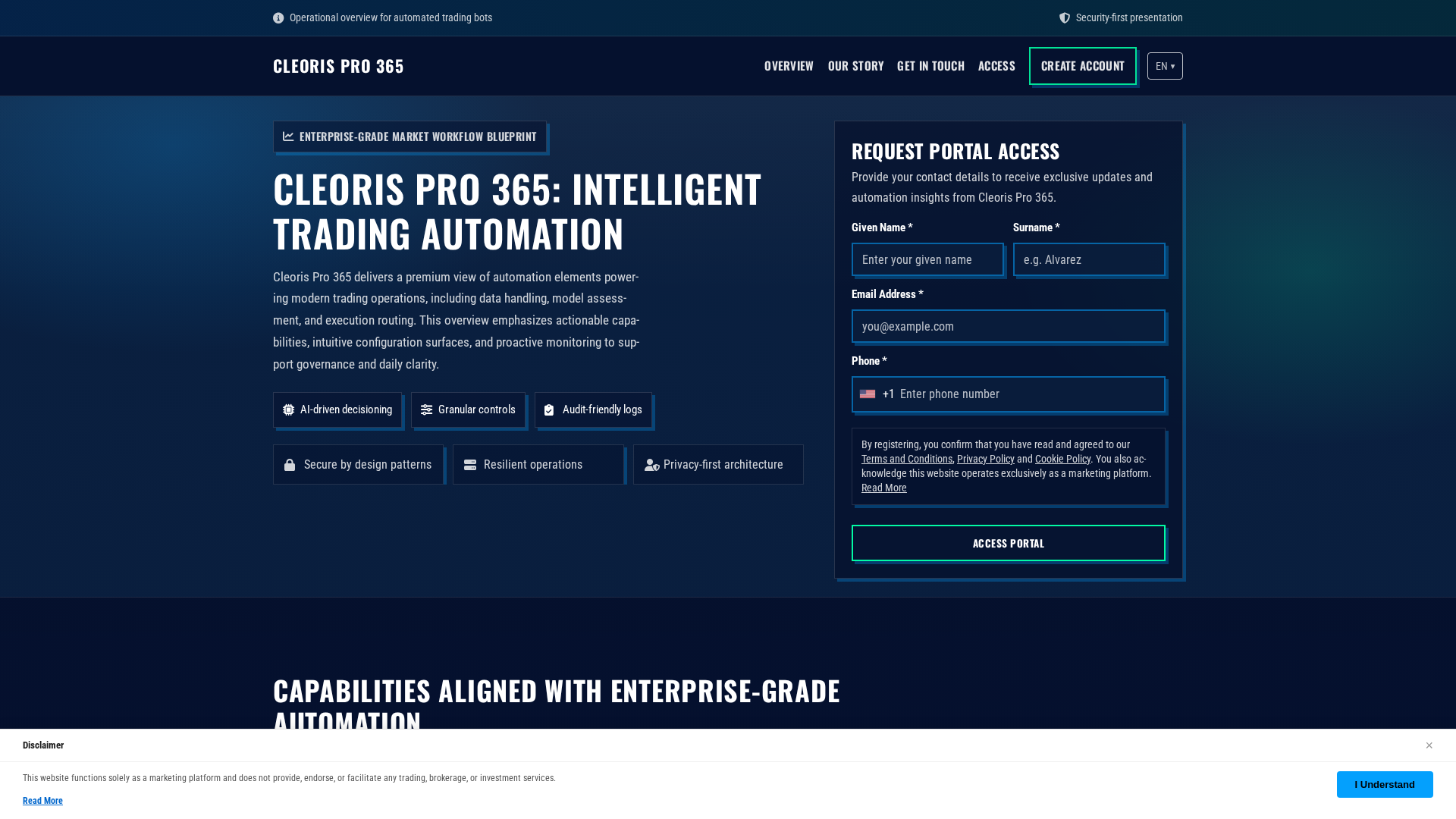Click the shield icon beside Security-first presentation
Image resolution: width=1456 pixels, height=819 pixels.
click(1065, 18)
